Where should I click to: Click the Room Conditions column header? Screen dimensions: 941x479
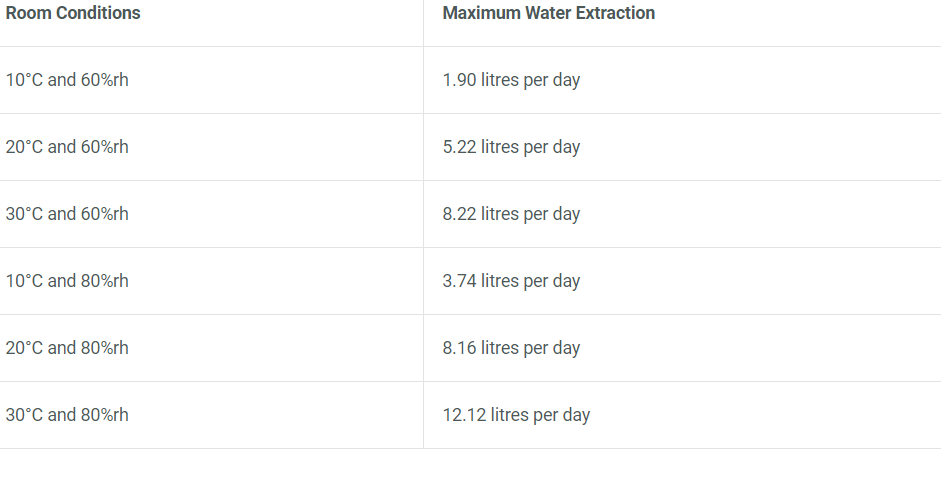(73, 13)
